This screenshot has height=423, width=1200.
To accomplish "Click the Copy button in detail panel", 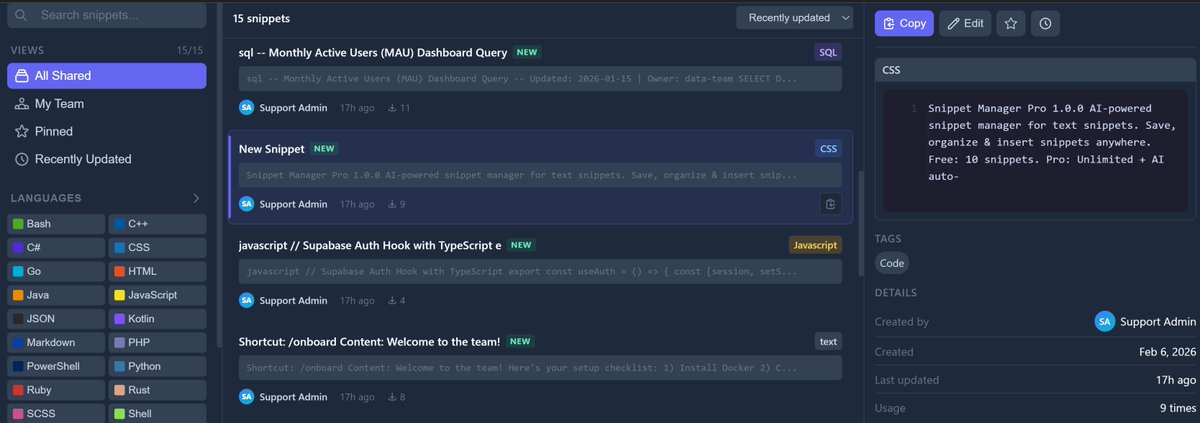I will click(904, 24).
